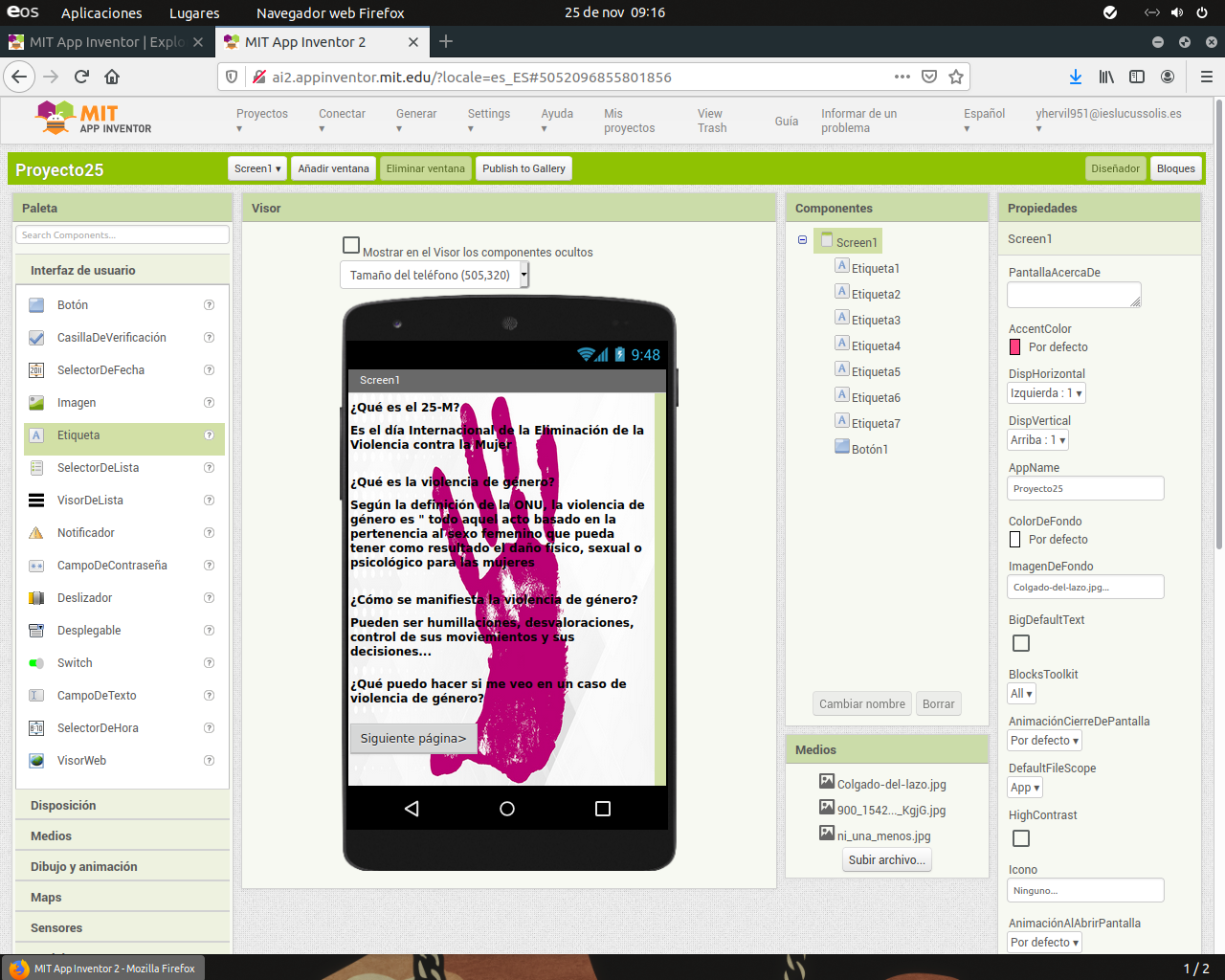Toggle the HighContrast checkbox
This screenshot has height=980, width=1225.
click(1021, 838)
